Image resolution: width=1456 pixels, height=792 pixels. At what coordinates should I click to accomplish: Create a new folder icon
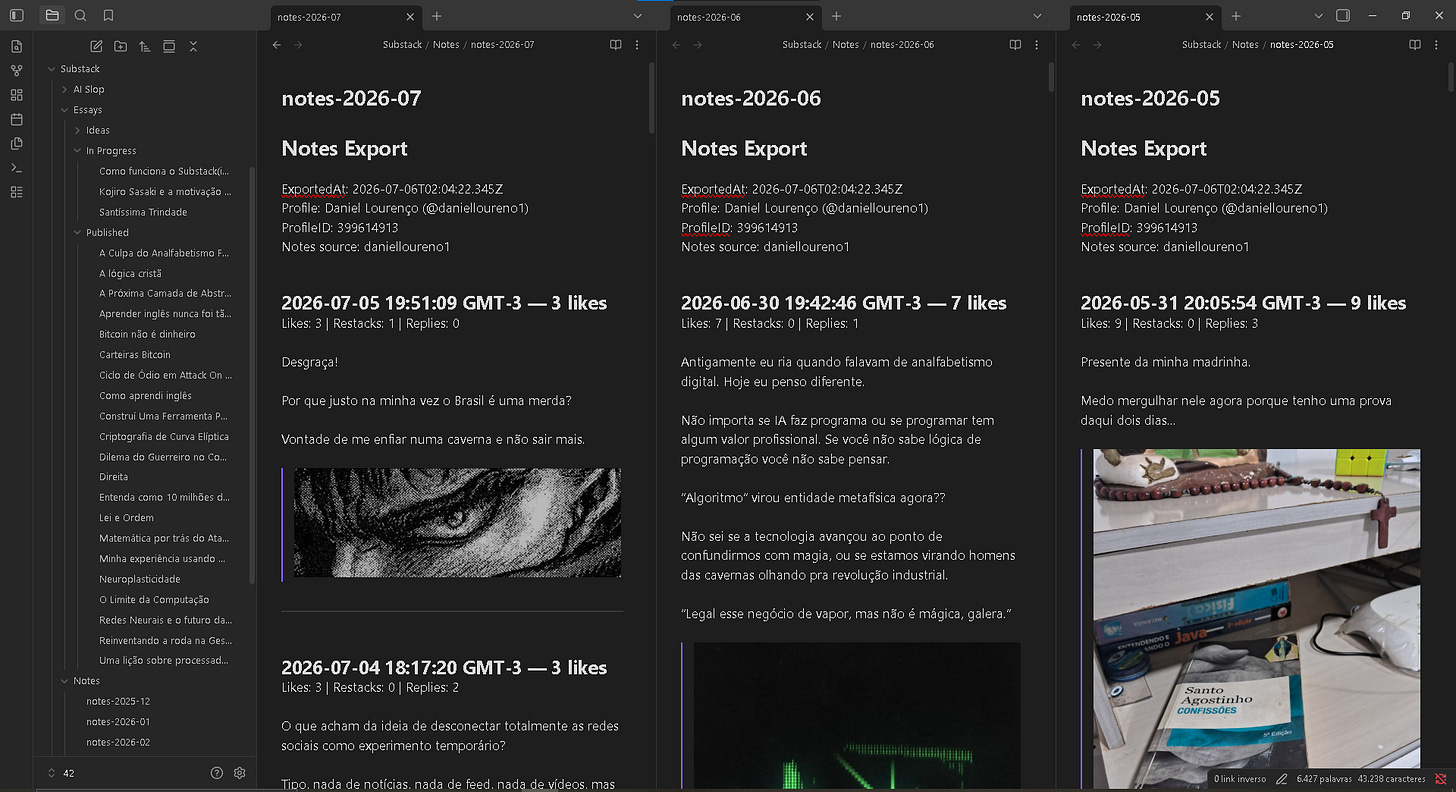click(120, 46)
